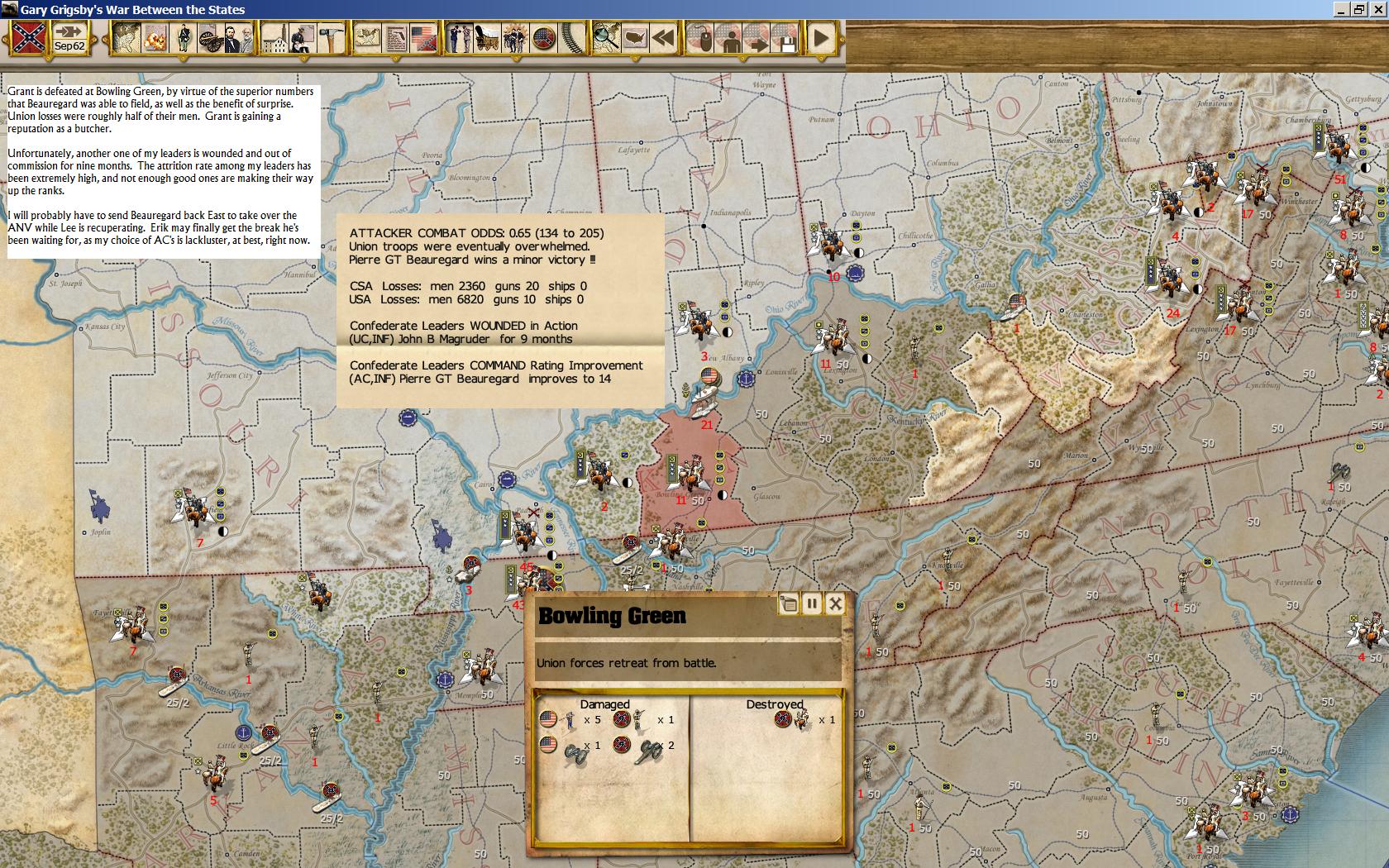Click the 'USA Losses: men 6820' line
Viewport: 1389px width, 868px height.
(x=466, y=299)
